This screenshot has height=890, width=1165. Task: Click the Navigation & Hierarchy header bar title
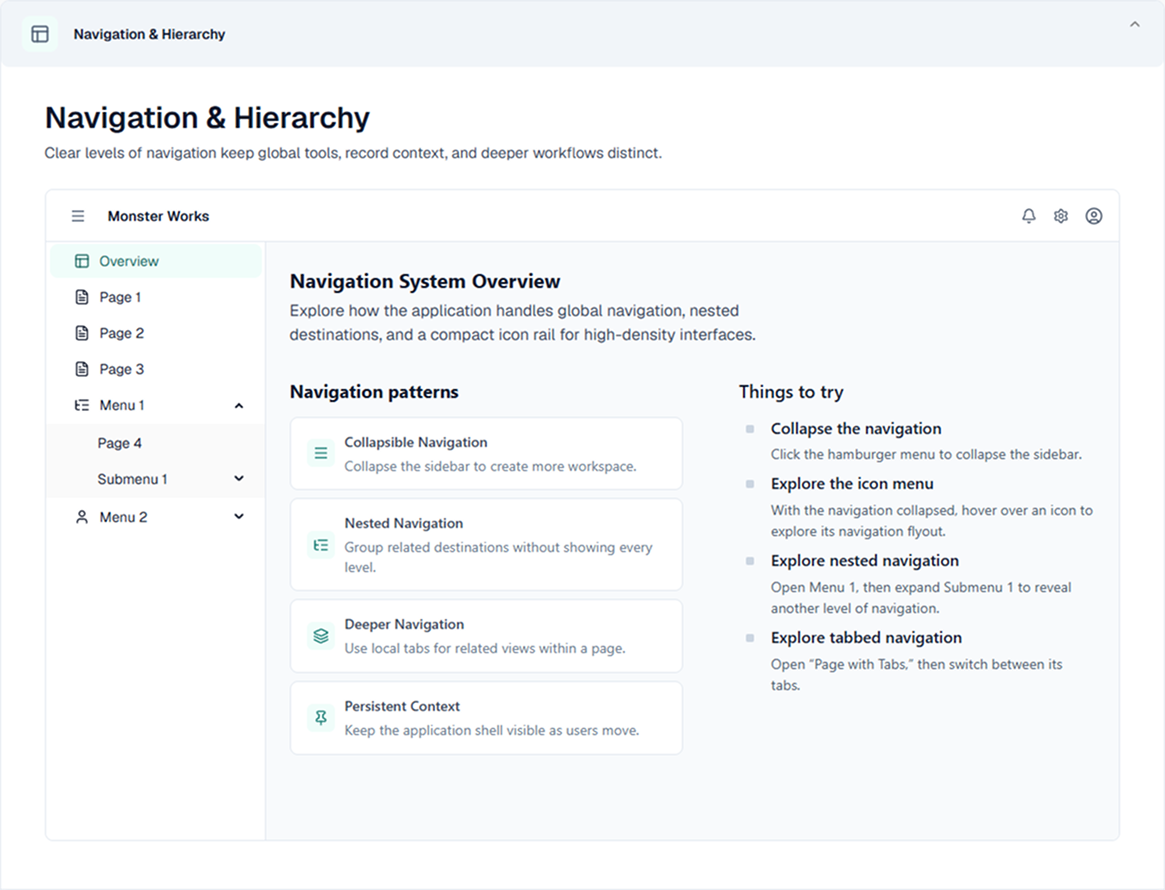(149, 34)
